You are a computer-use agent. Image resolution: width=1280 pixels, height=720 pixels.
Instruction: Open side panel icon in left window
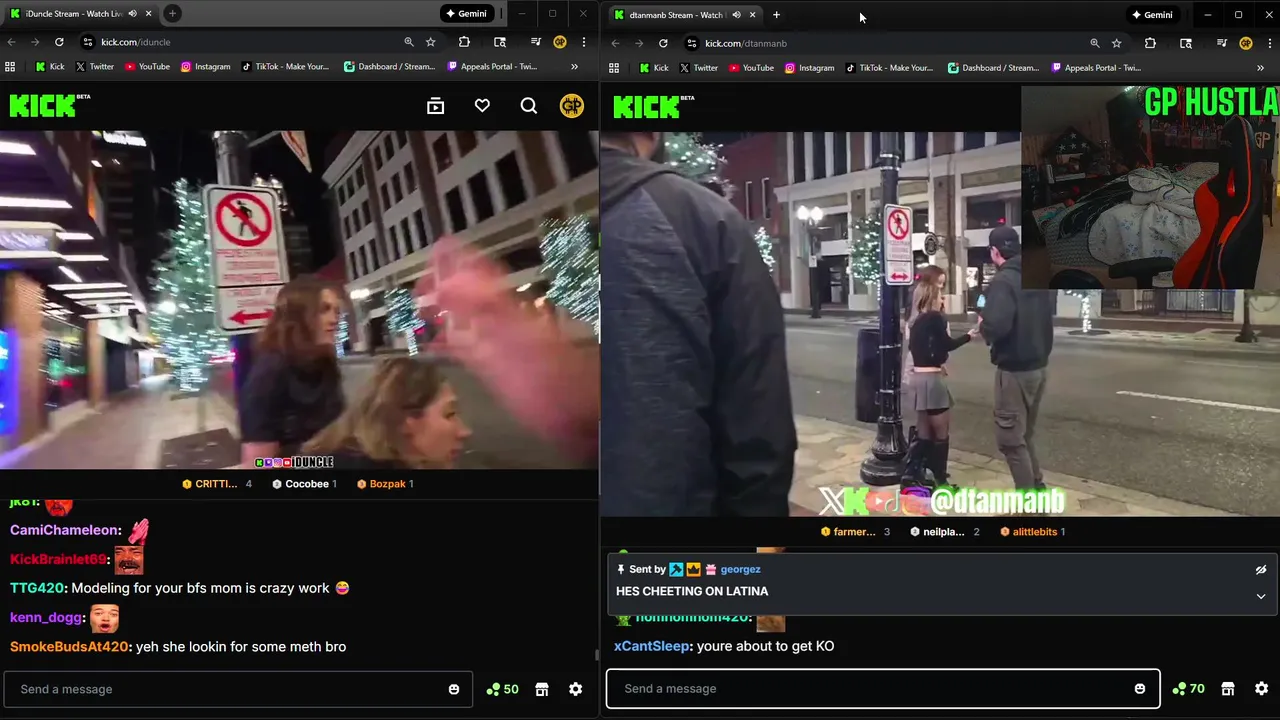click(500, 42)
